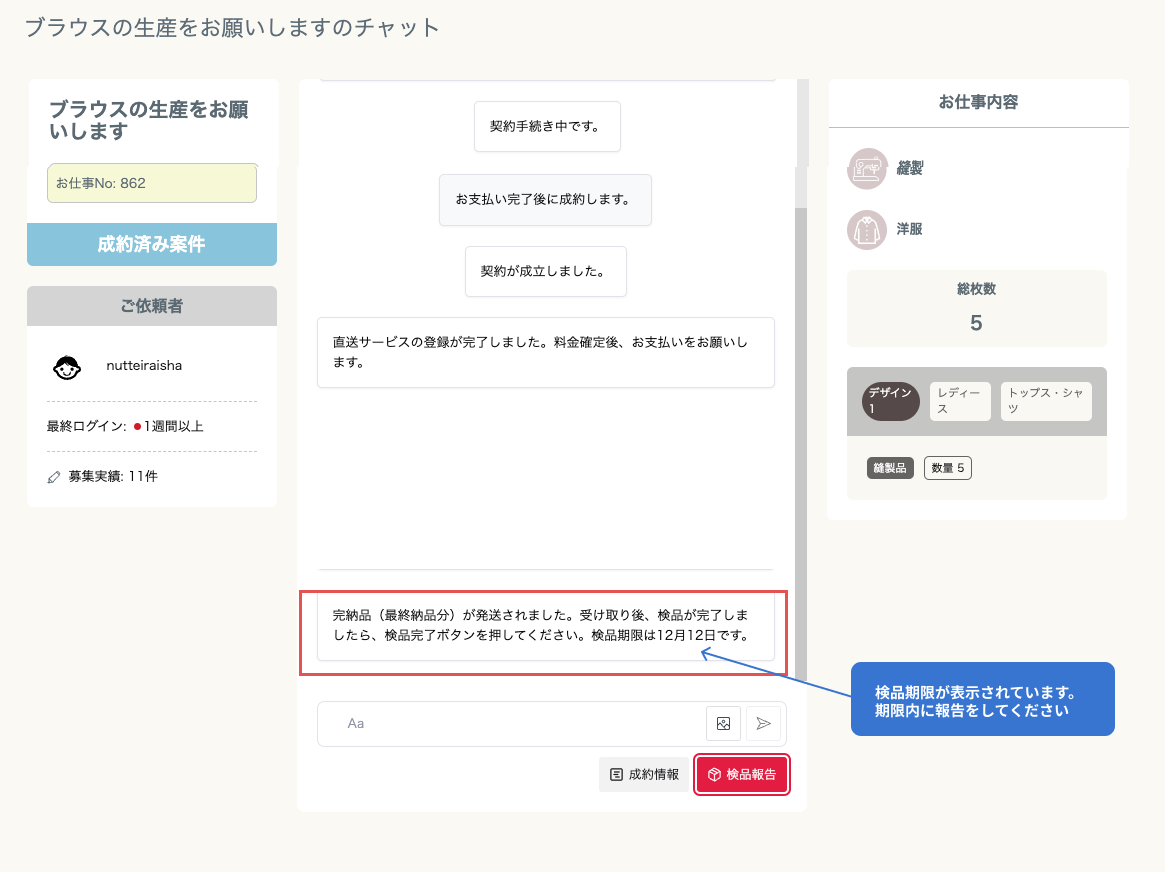
Task: Click the 縫製品 badge
Action: point(890,468)
